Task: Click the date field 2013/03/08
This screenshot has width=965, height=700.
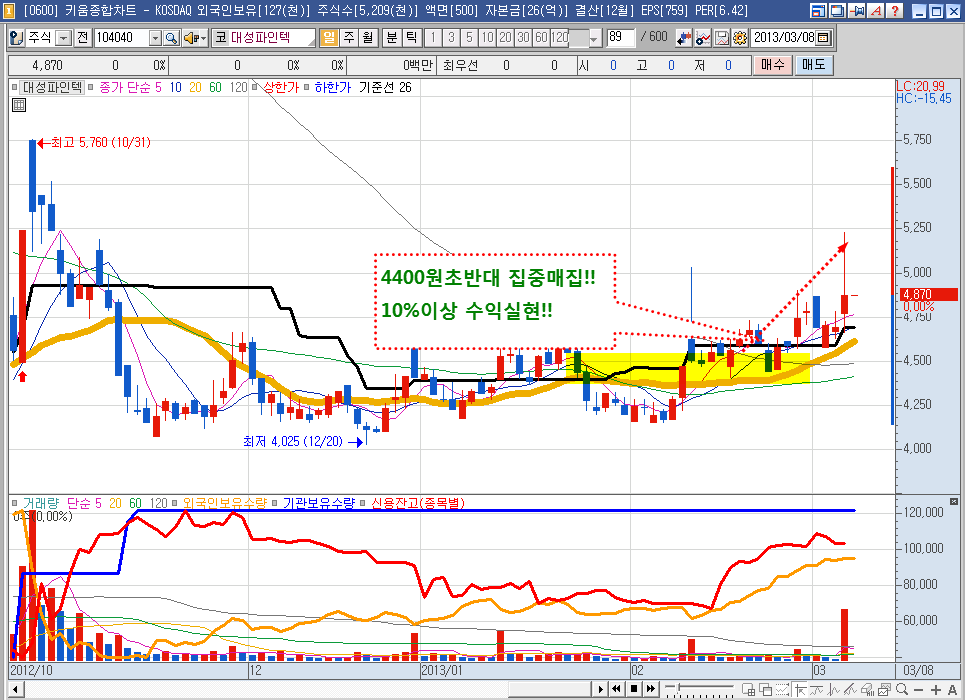Action: (x=784, y=38)
